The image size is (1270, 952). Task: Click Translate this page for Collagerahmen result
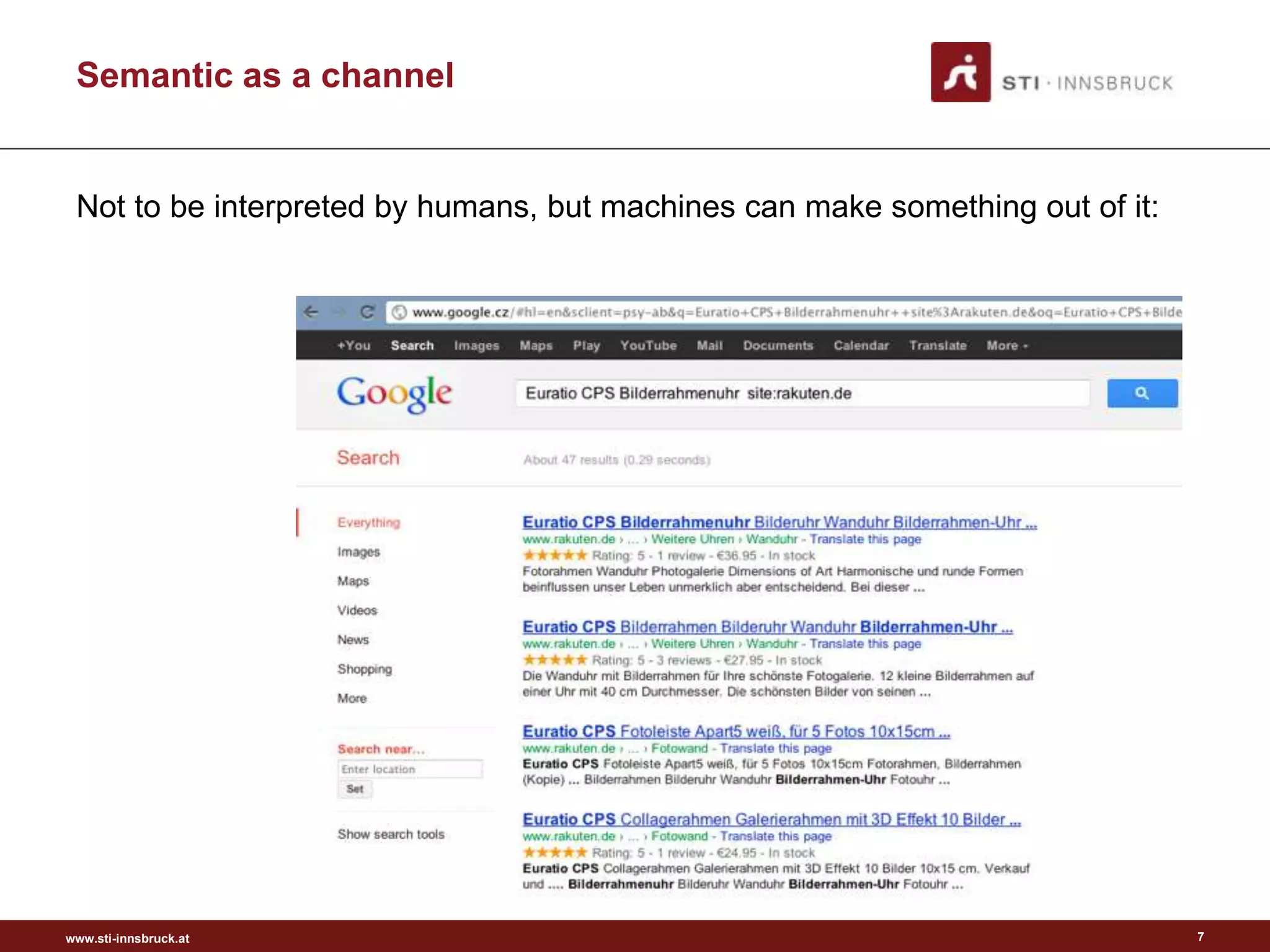pos(776,836)
